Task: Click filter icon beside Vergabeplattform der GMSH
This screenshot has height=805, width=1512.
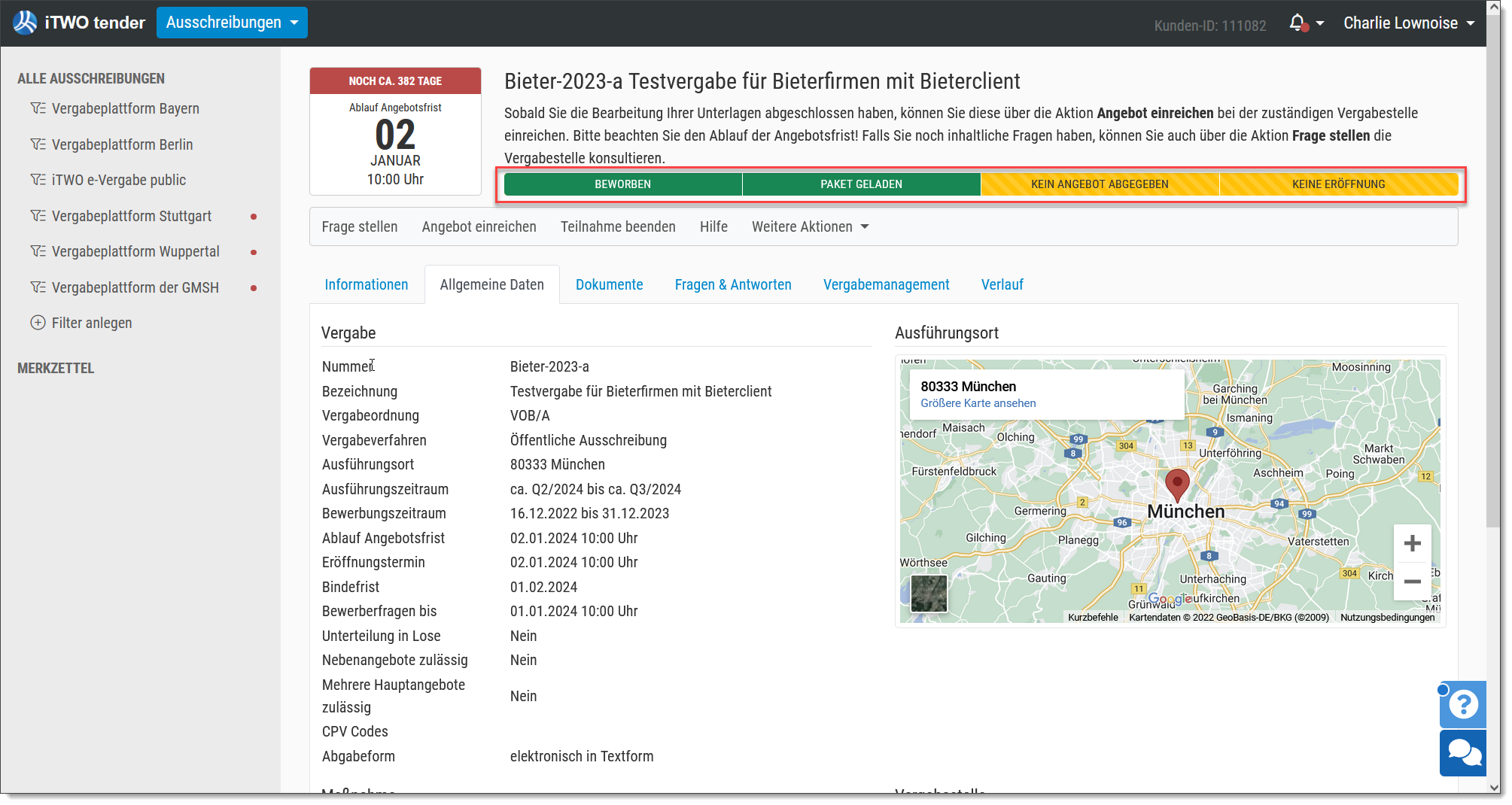Action: pyautogui.click(x=38, y=287)
